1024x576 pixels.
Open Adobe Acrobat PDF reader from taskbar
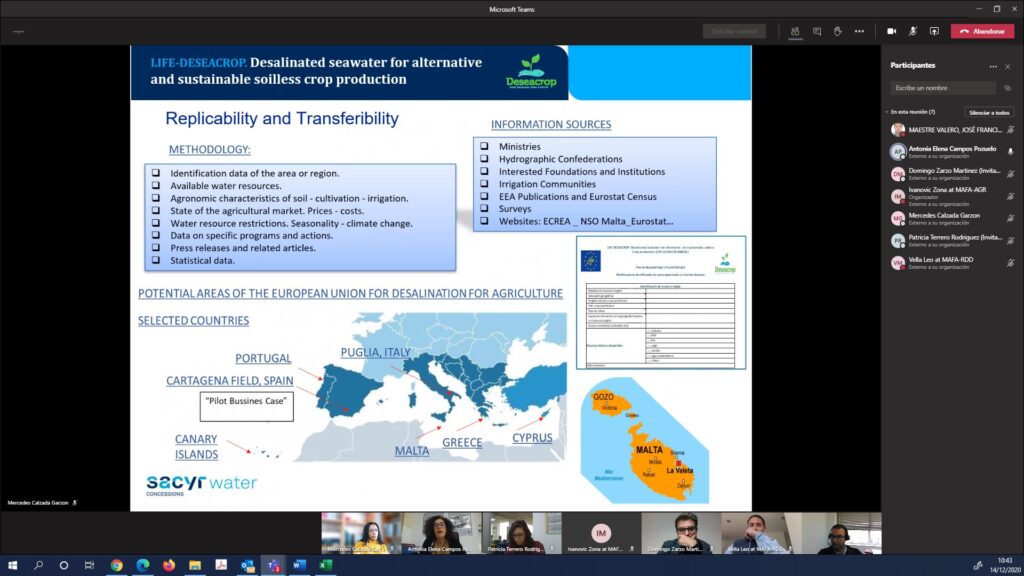221,565
